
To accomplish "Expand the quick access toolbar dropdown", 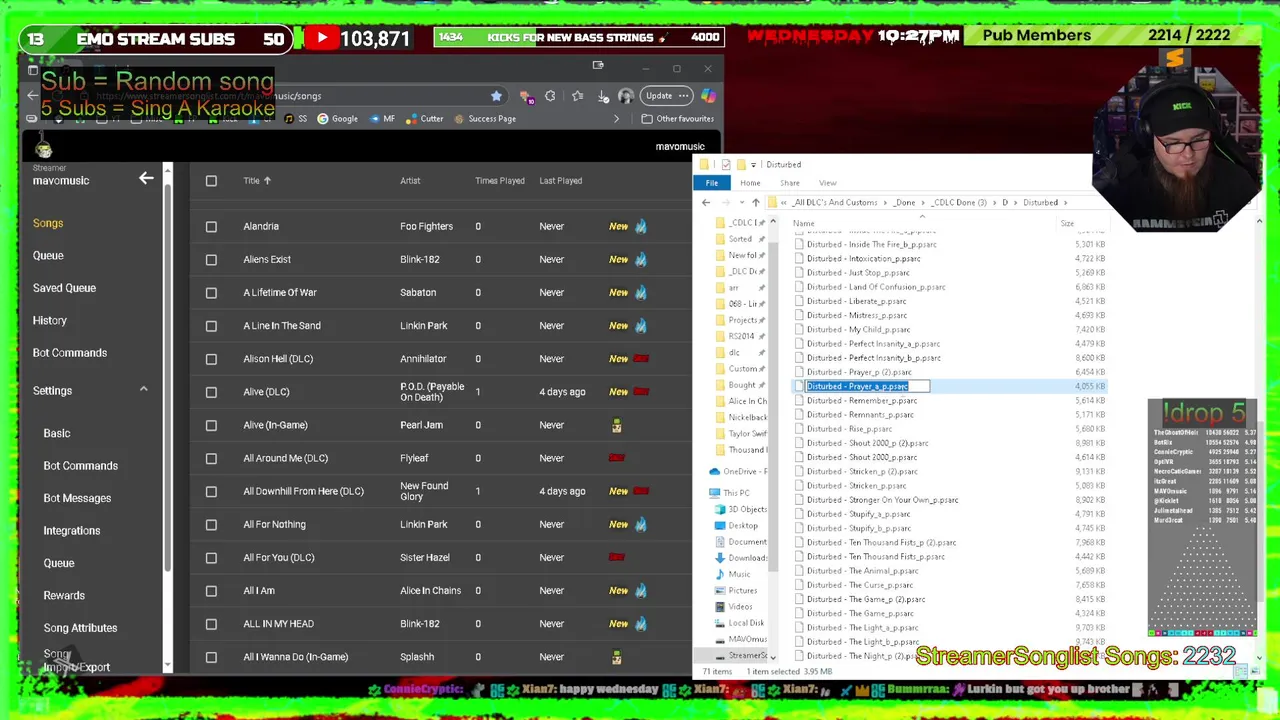I will 753,164.
